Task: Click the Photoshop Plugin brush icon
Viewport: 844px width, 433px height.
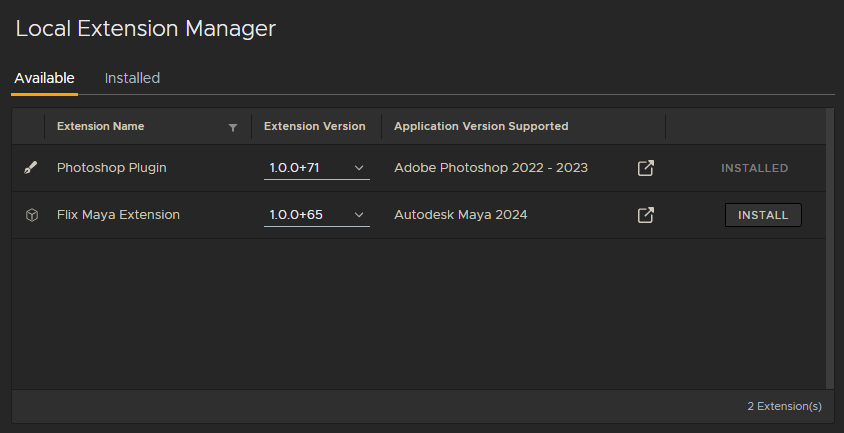Action: click(x=31, y=168)
